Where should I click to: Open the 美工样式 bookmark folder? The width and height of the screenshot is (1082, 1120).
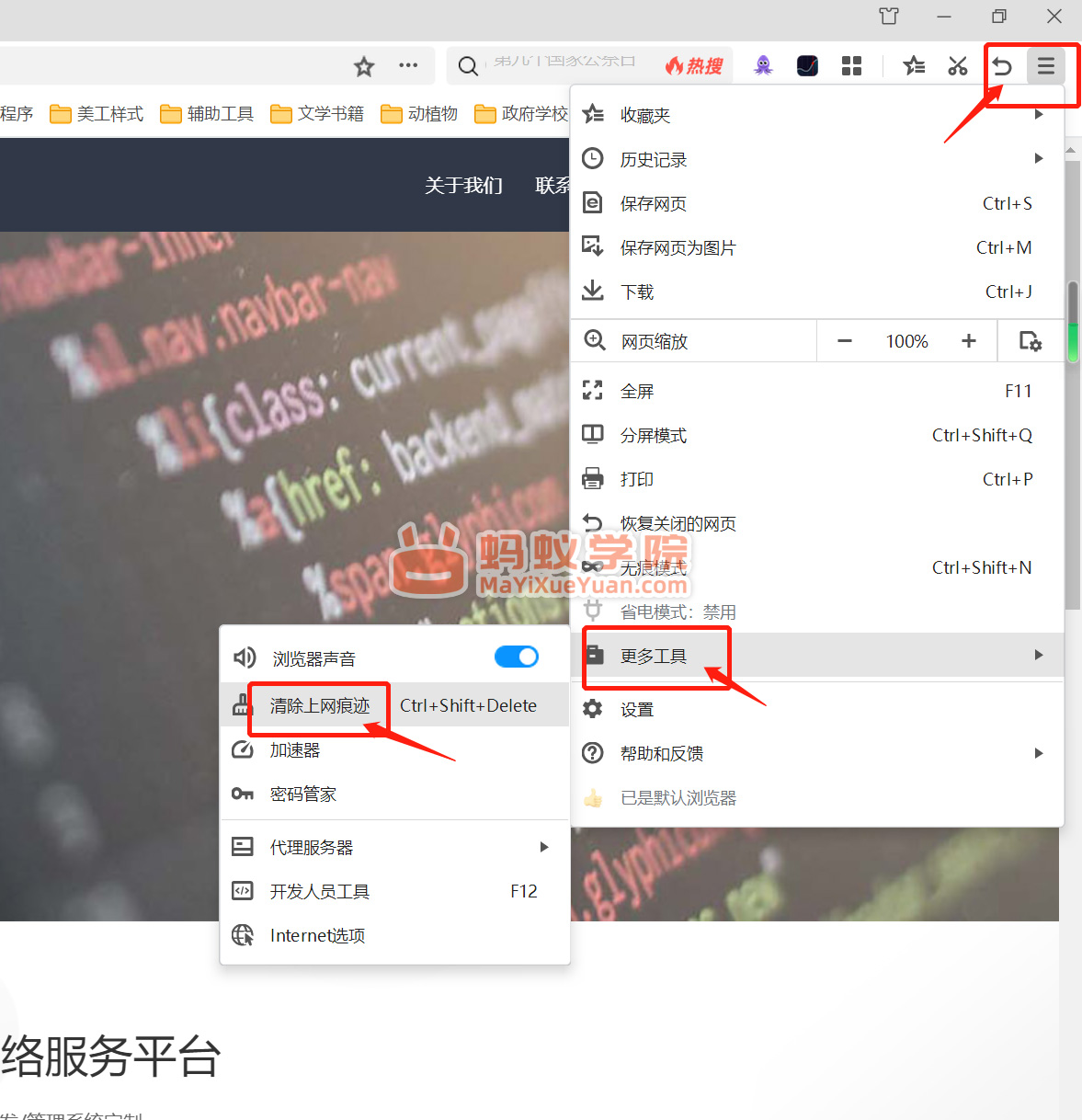click(x=97, y=113)
